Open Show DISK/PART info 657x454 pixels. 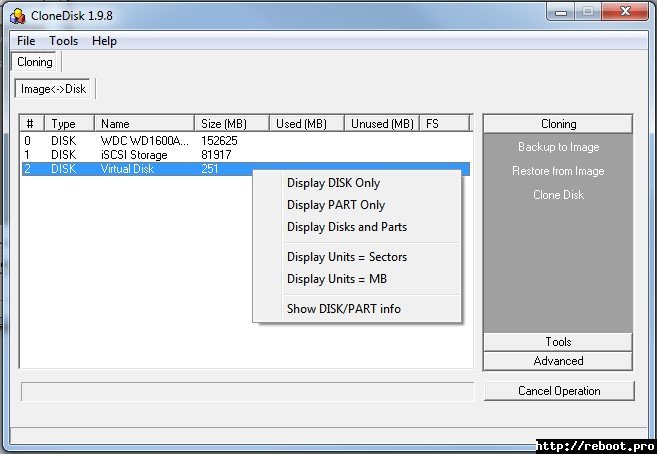click(344, 309)
